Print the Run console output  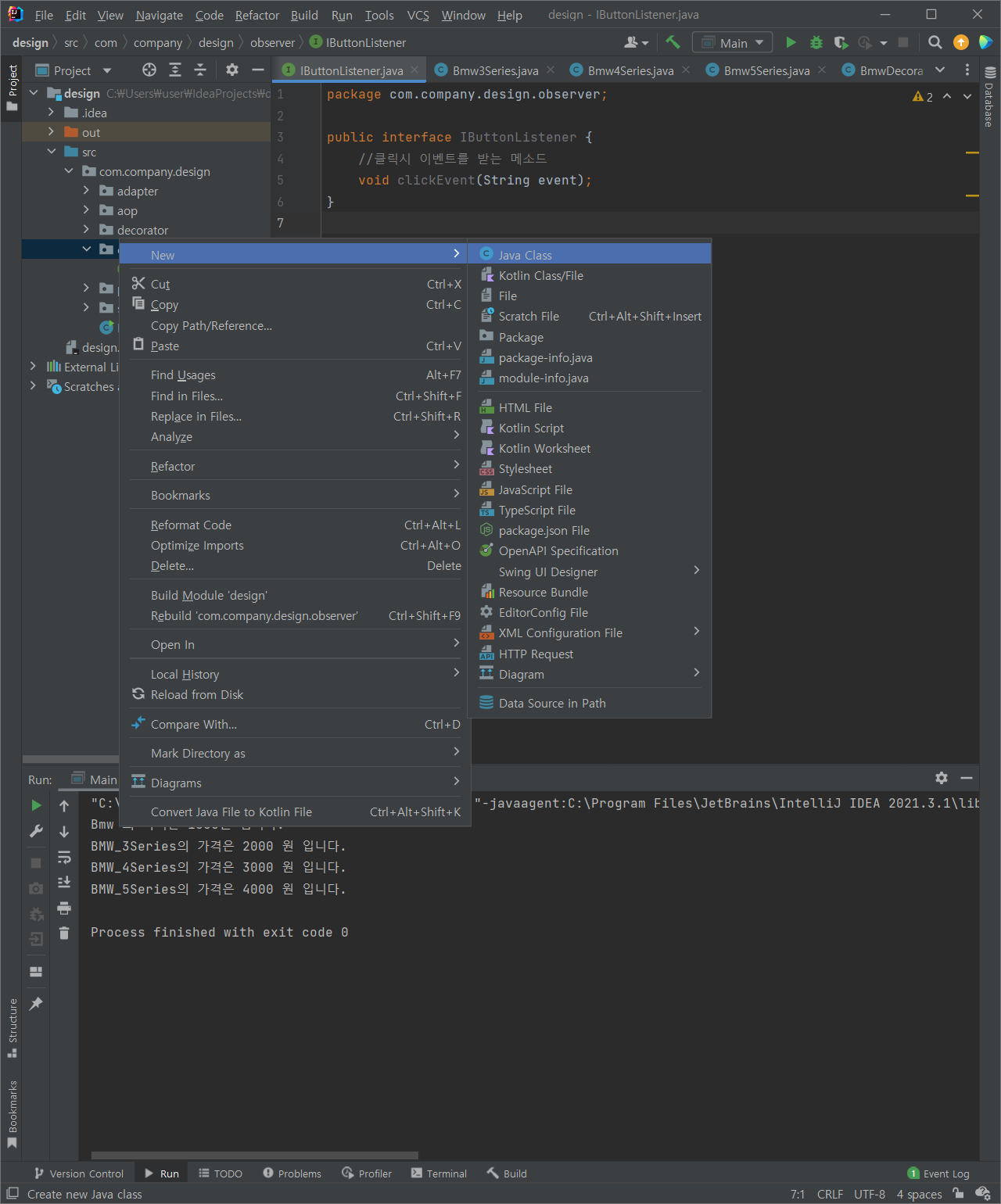point(64,908)
